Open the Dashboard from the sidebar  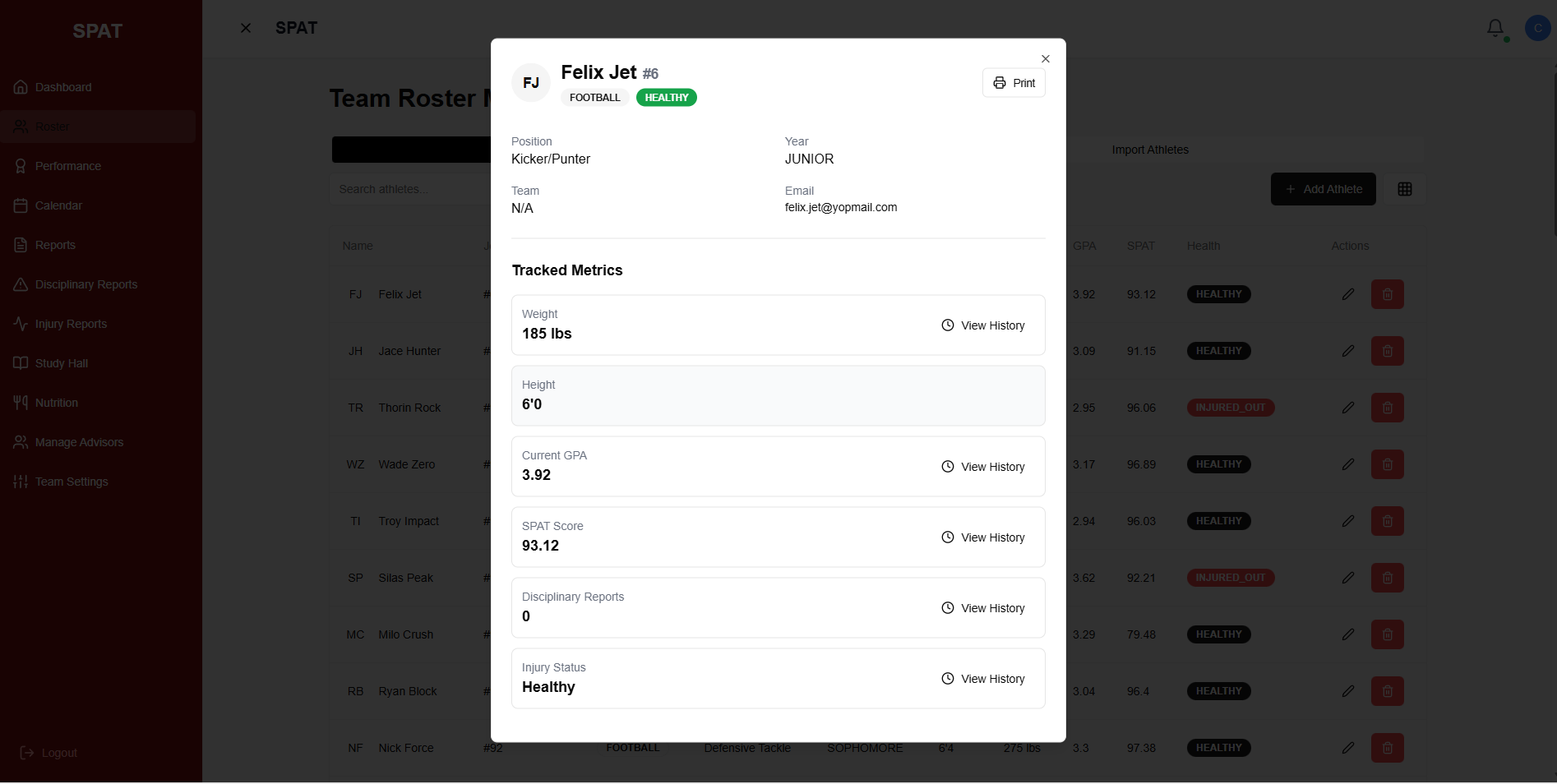click(x=62, y=87)
